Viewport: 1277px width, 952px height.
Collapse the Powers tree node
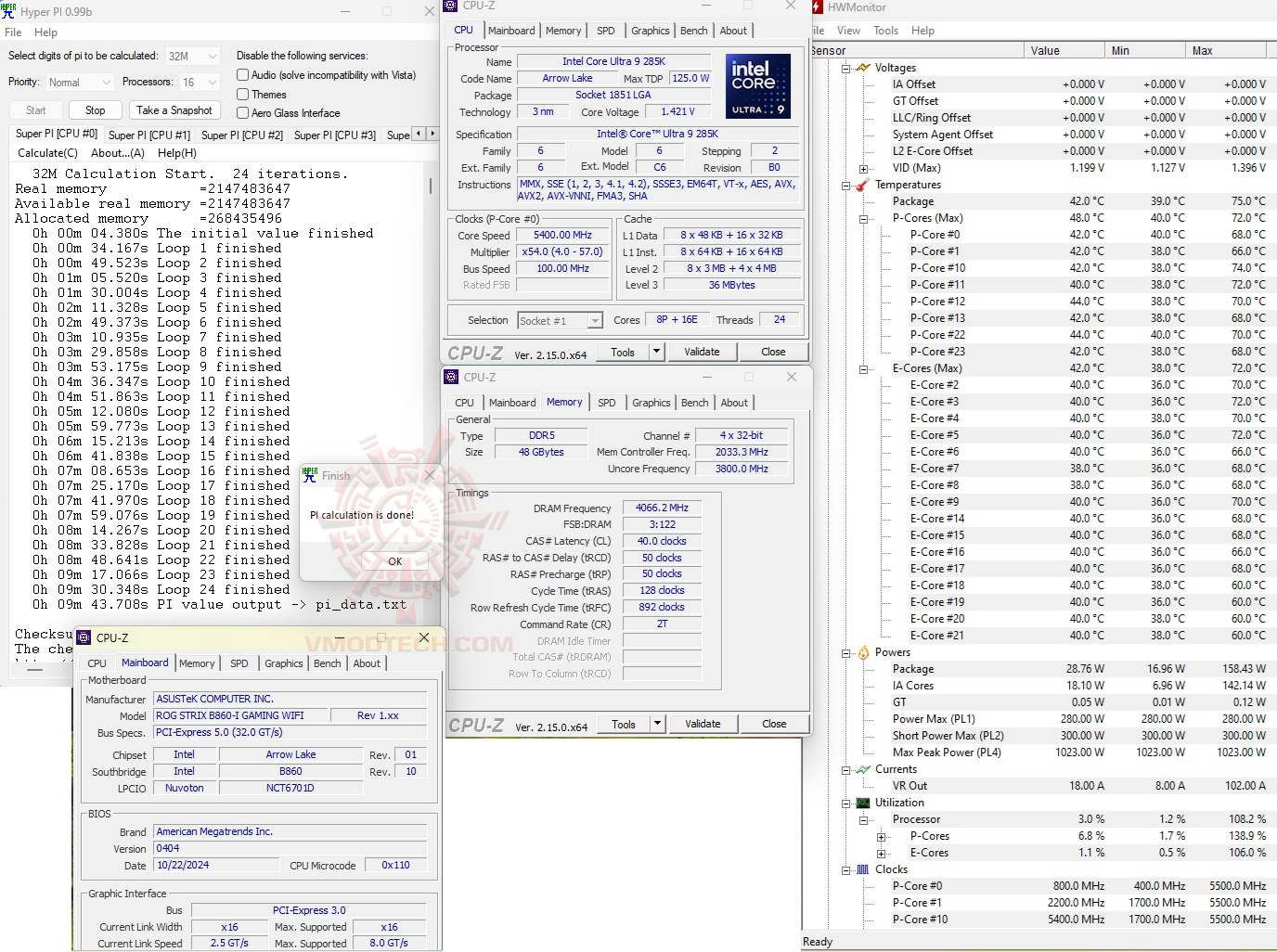click(x=845, y=653)
